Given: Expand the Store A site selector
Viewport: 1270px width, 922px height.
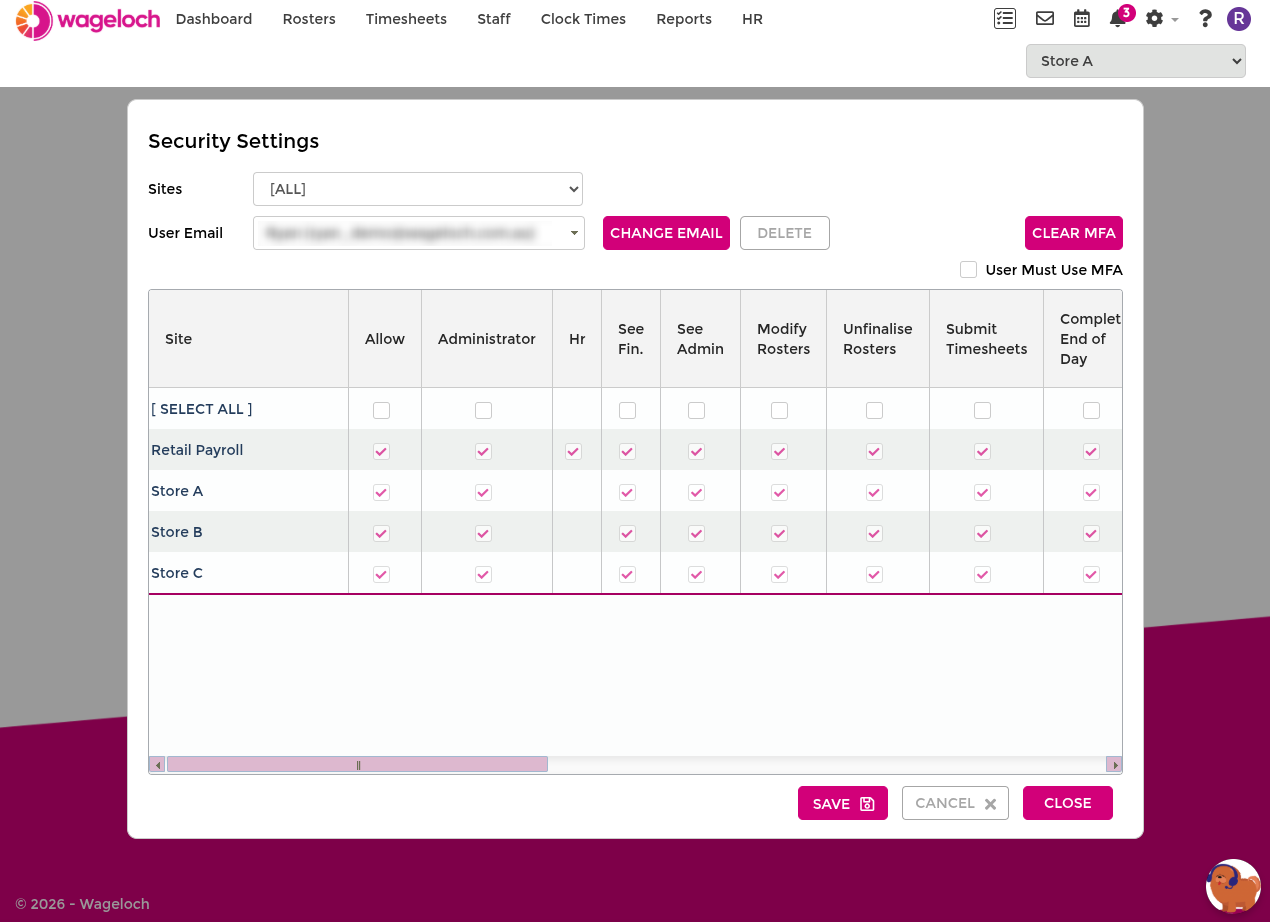Looking at the screenshot, I should (1136, 61).
